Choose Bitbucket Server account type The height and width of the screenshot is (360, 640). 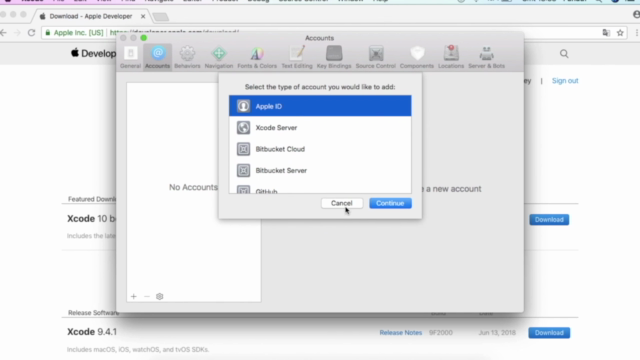point(320,170)
